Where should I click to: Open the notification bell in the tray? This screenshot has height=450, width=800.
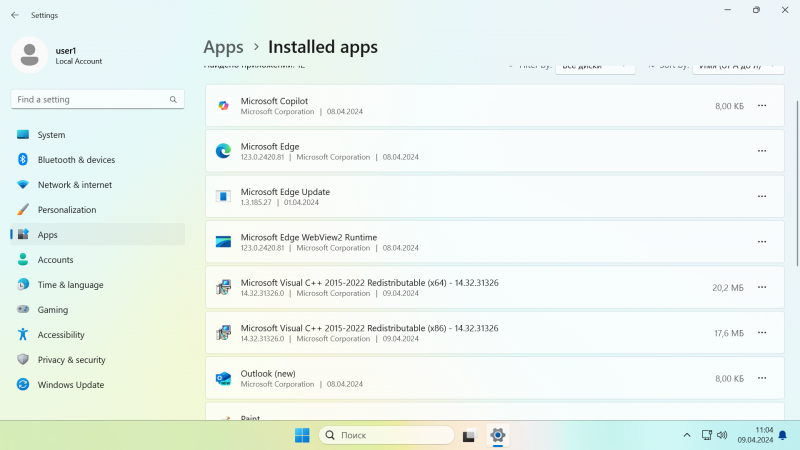(x=783, y=435)
